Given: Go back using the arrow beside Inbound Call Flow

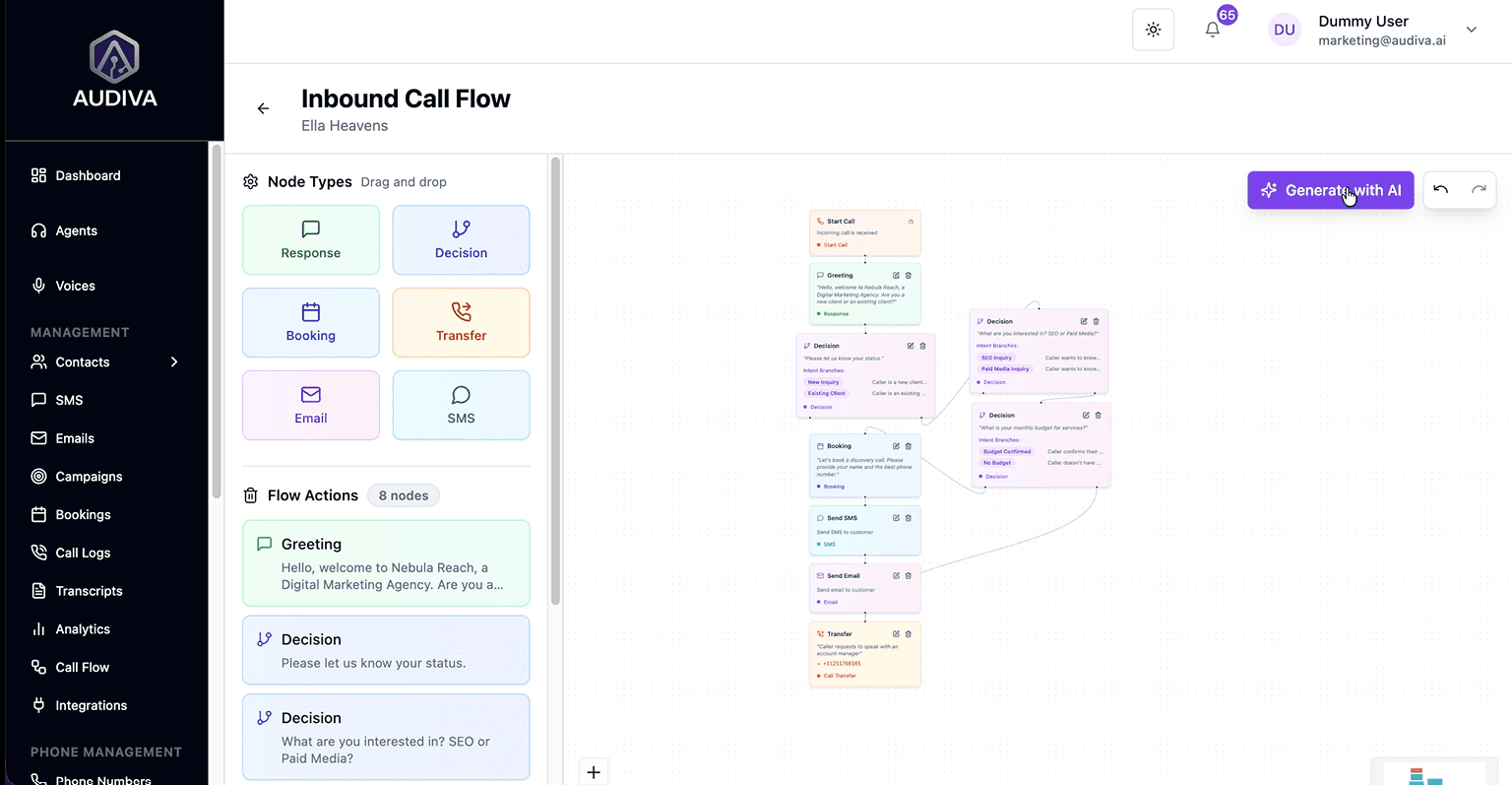Looking at the screenshot, I should 263,108.
